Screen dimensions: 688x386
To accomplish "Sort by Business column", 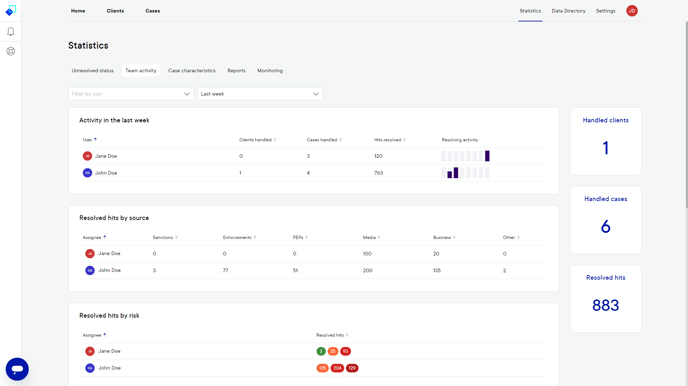I will [x=444, y=237].
